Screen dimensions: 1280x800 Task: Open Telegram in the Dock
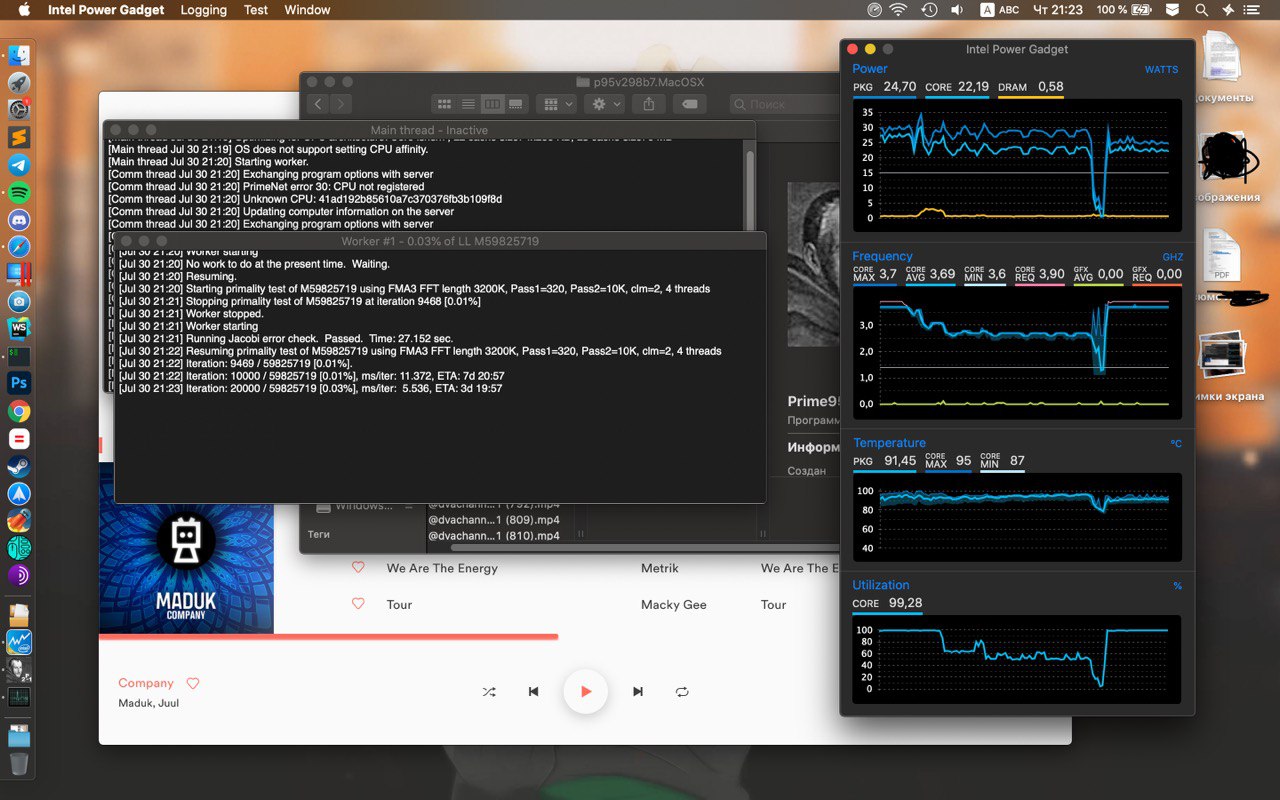(x=18, y=165)
